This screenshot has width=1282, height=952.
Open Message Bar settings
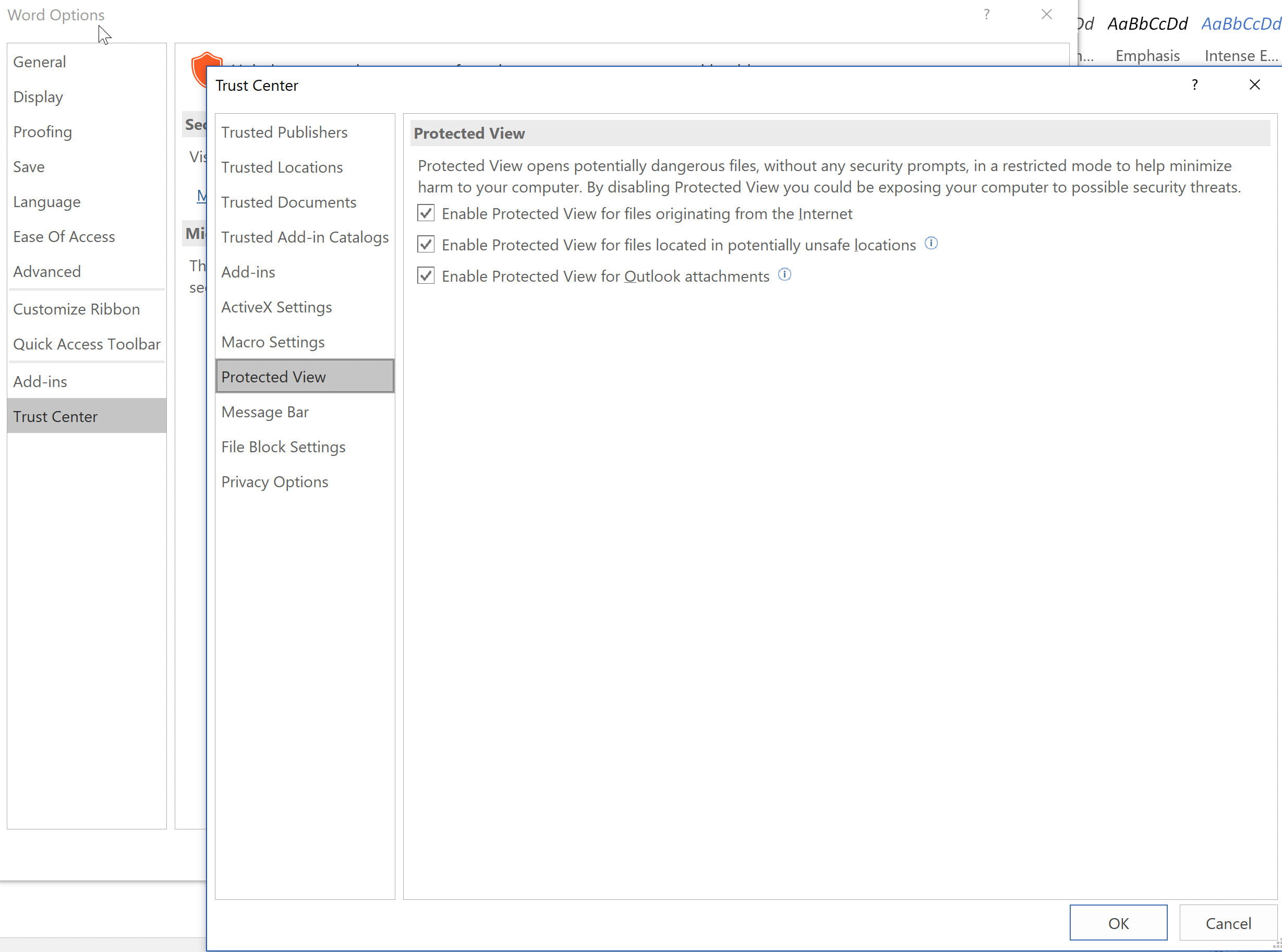pos(264,412)
